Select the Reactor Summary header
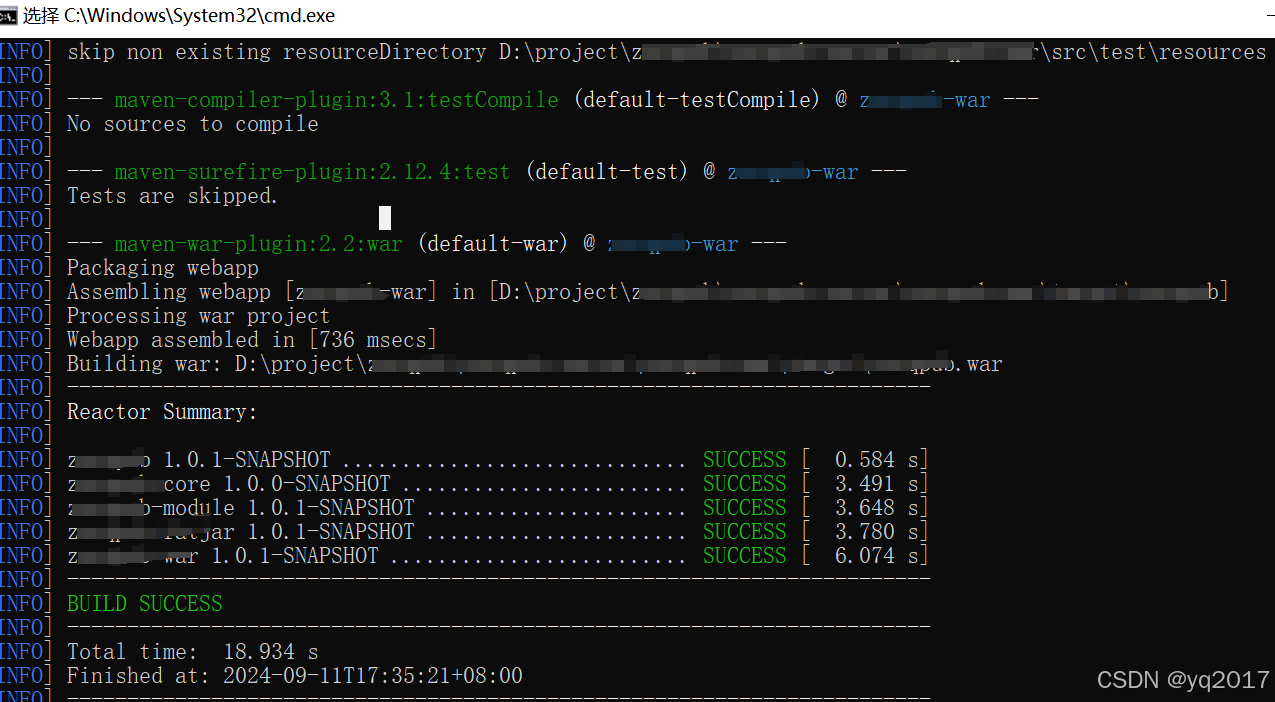 coord(161,411)
